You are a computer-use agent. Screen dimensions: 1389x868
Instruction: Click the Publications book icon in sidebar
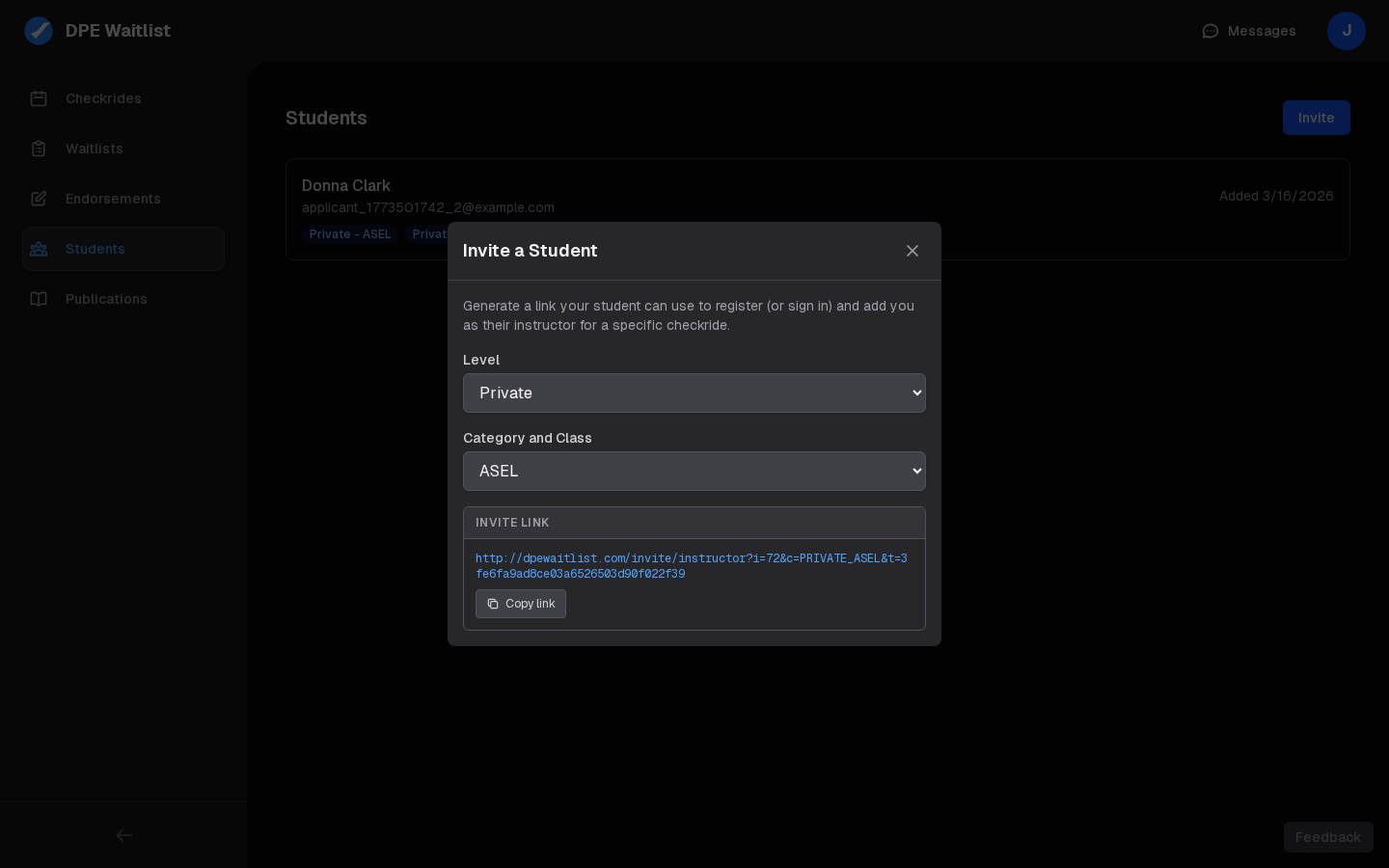[x=39, y=299]
